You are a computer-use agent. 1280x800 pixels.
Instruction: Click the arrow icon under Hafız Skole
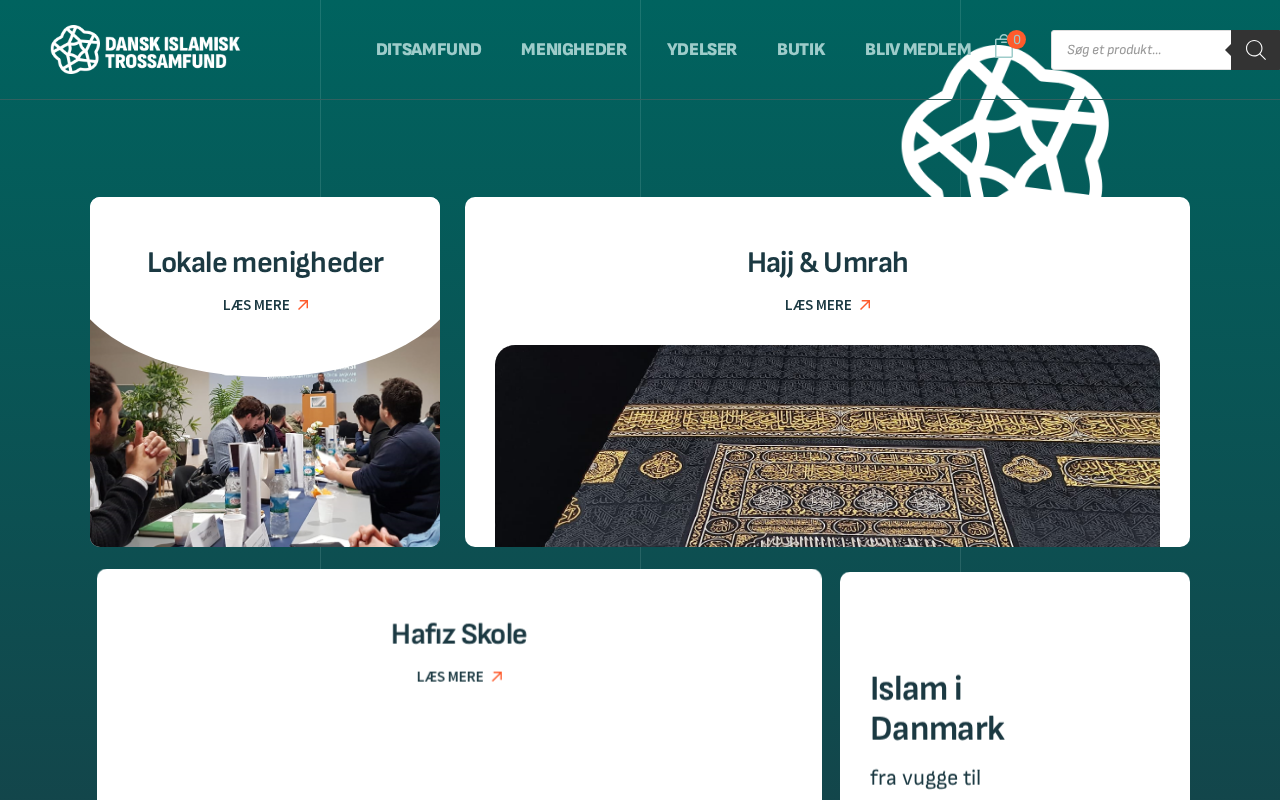497,677
